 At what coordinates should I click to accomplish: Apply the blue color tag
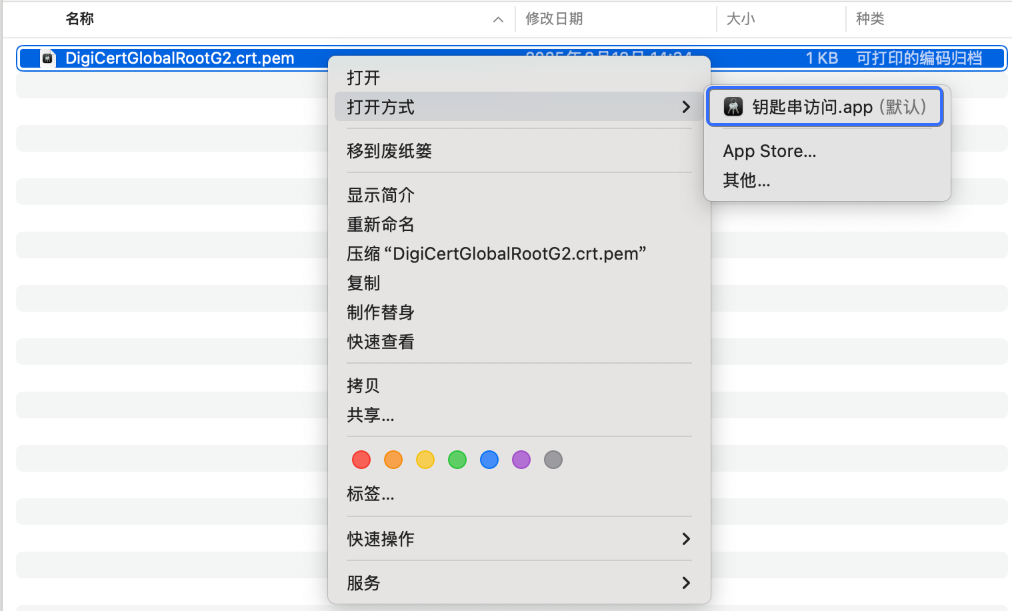(x=489, y=460)
